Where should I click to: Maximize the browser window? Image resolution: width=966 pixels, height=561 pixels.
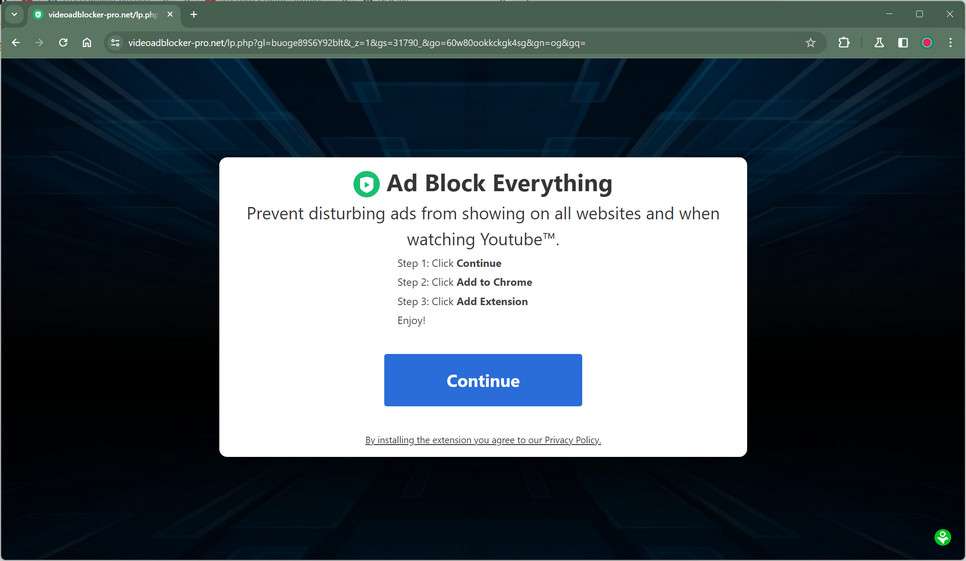point(919,14)
